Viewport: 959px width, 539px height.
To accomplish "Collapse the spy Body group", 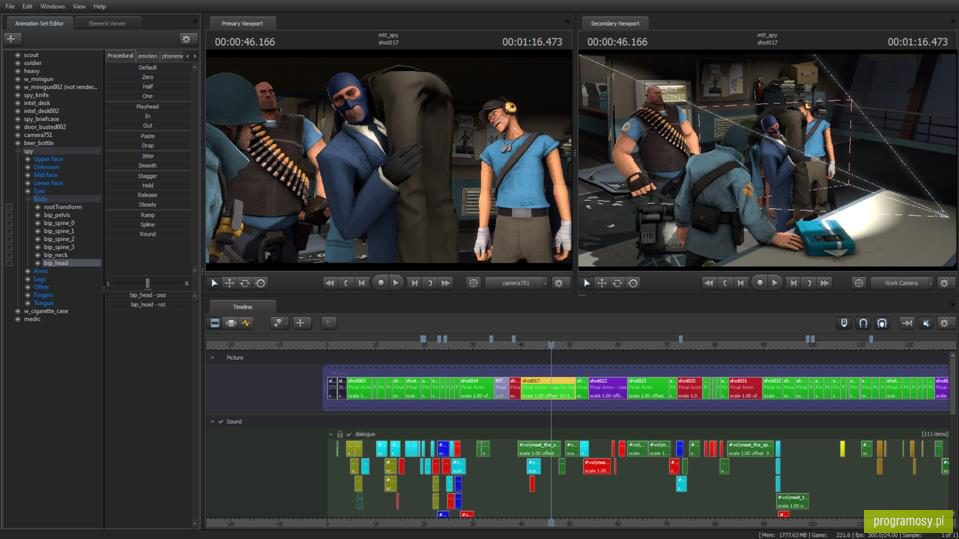I will [x=28, y=199].
